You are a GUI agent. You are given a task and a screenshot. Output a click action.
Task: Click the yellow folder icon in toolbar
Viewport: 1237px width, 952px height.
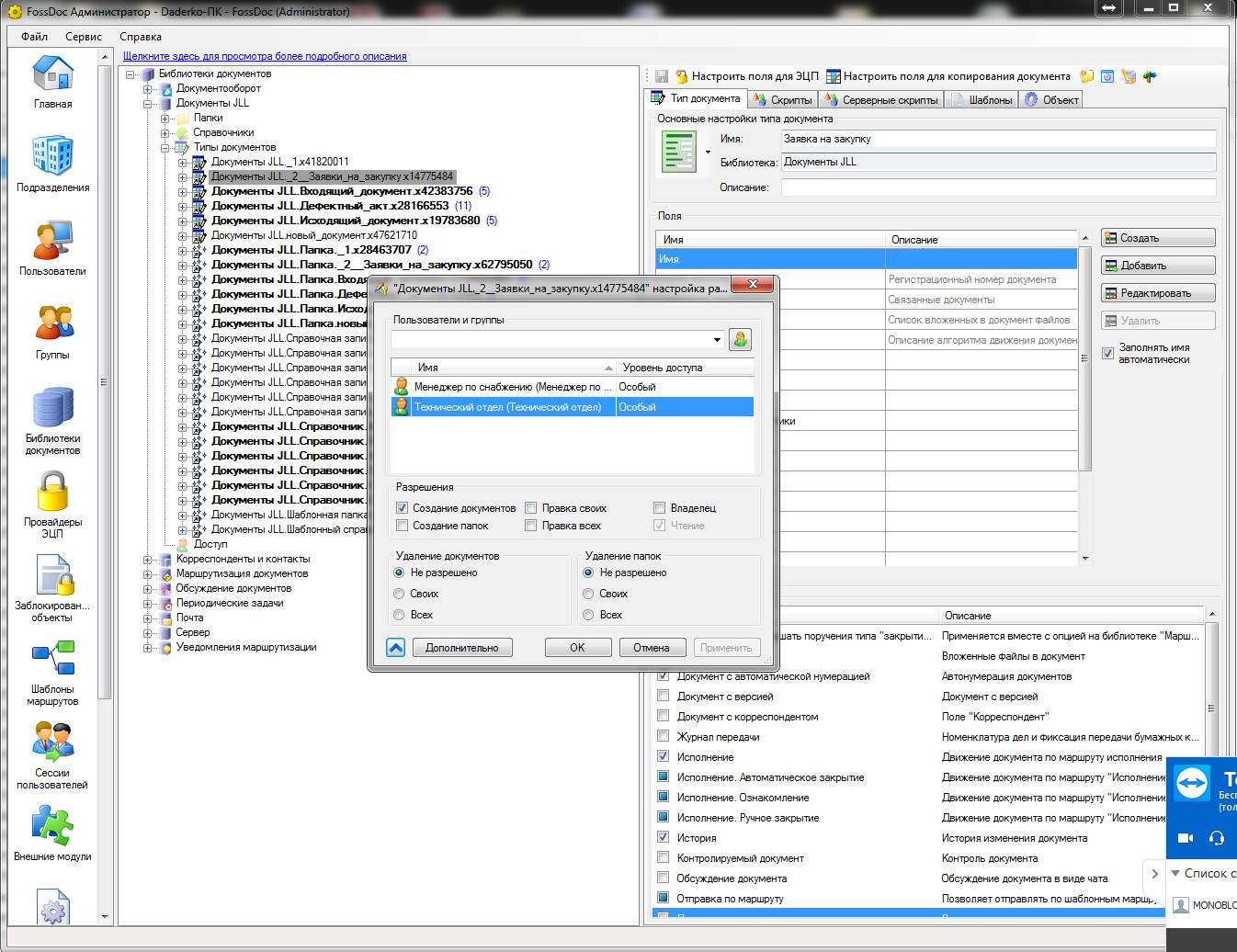pos(1087,76)
